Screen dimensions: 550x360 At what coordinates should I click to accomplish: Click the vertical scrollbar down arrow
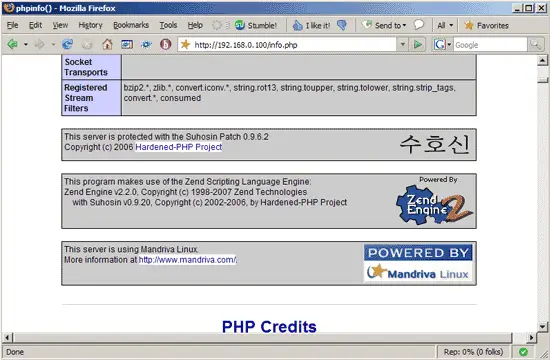click(x=542, y=327)
